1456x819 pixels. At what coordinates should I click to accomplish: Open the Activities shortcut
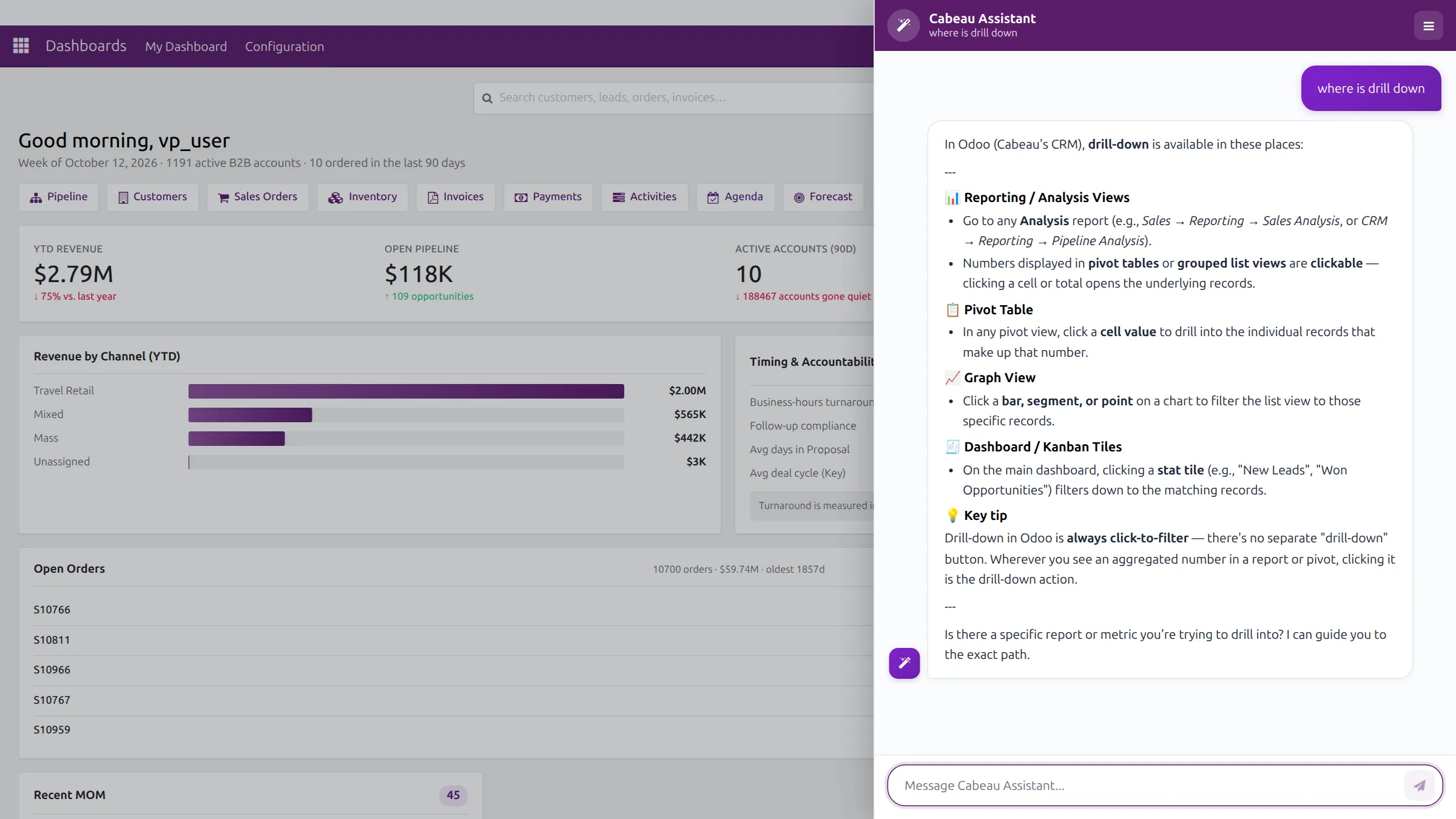644,197
